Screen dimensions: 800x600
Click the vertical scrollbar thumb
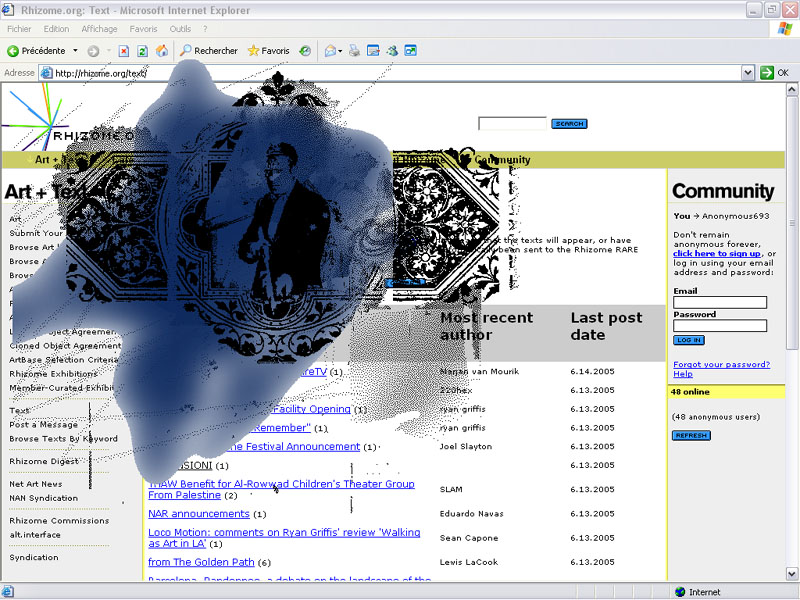point(791,223)
